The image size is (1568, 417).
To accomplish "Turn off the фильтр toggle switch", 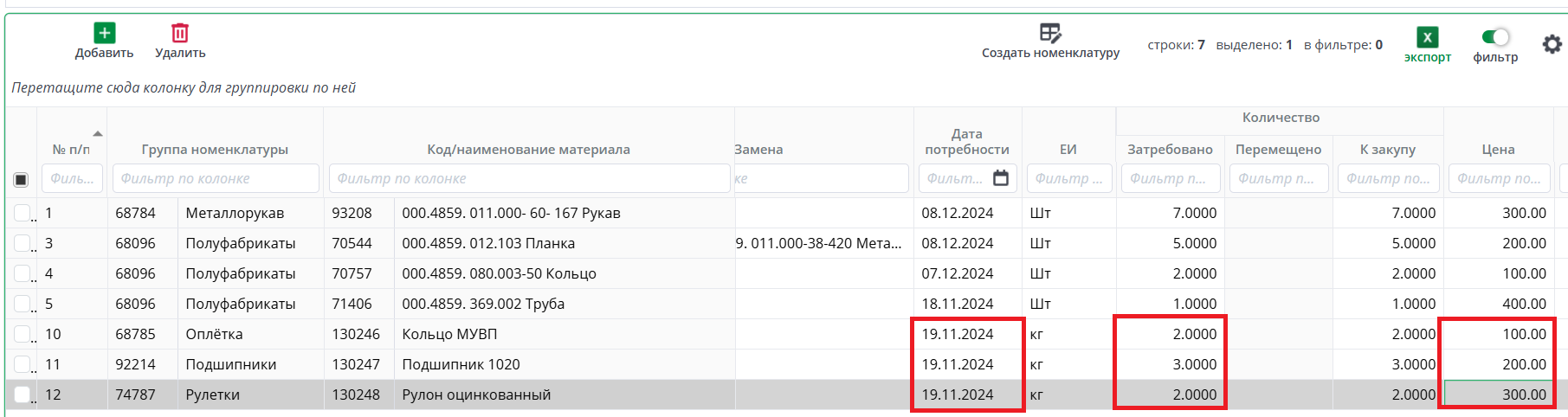I will pos(1495,36).
